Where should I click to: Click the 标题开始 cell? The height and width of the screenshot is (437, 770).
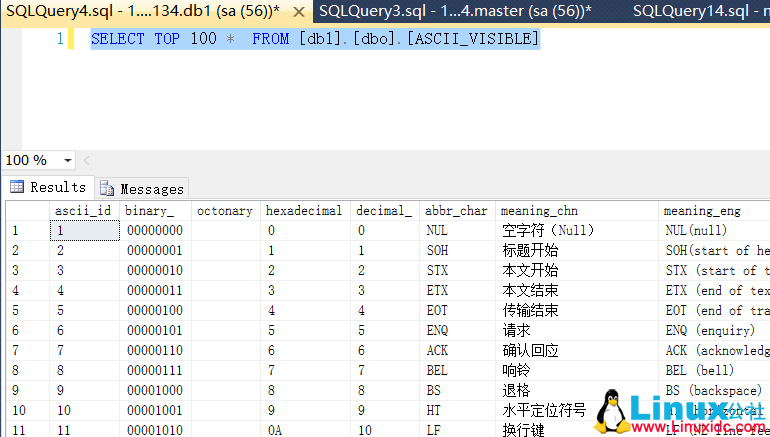[x=577, y=250]
